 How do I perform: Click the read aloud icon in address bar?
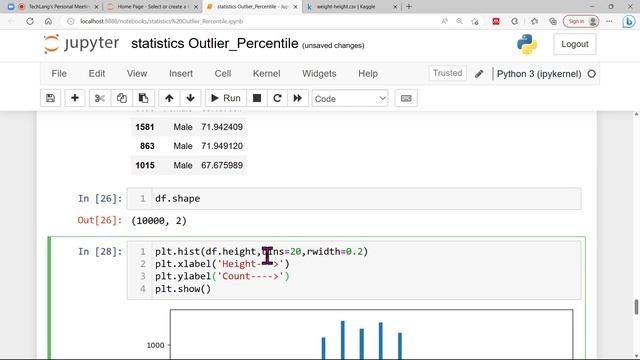tap(444, 21)
